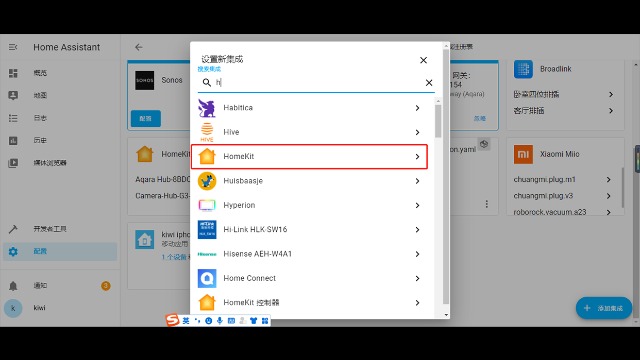Image resolution: width=640 pixels, height=360 pixels.
Task: Open the kiwi user profile avatar
Action: coord(13,308)
